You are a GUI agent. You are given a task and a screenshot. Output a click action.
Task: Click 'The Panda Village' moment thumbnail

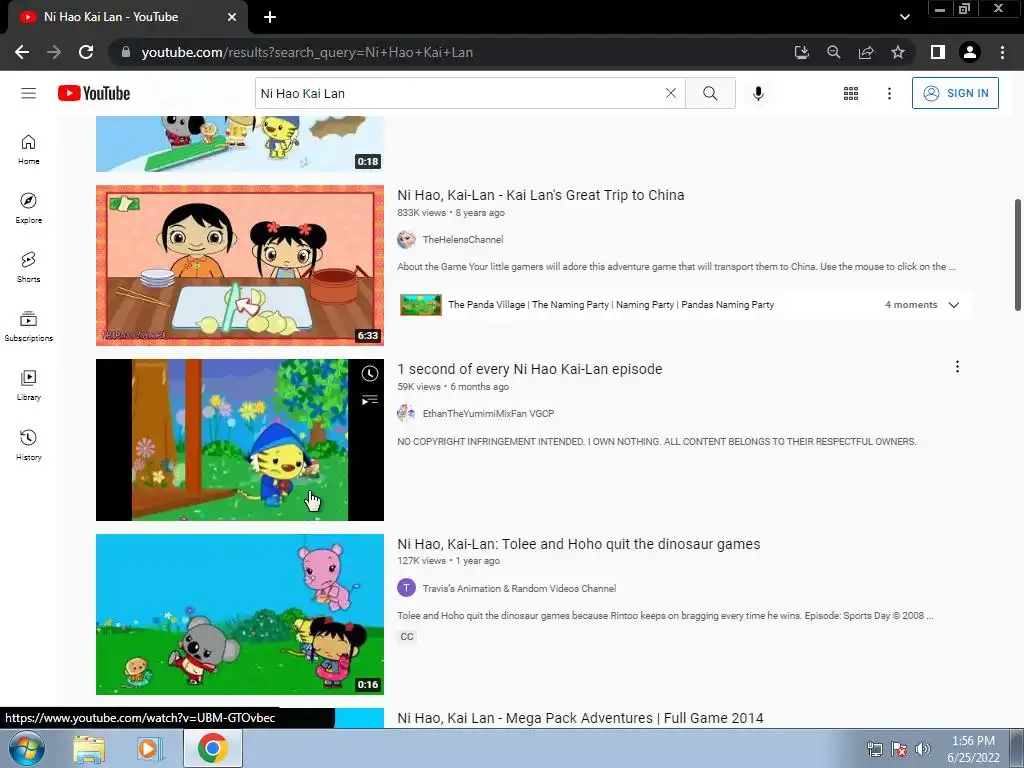tap(421, 305)
